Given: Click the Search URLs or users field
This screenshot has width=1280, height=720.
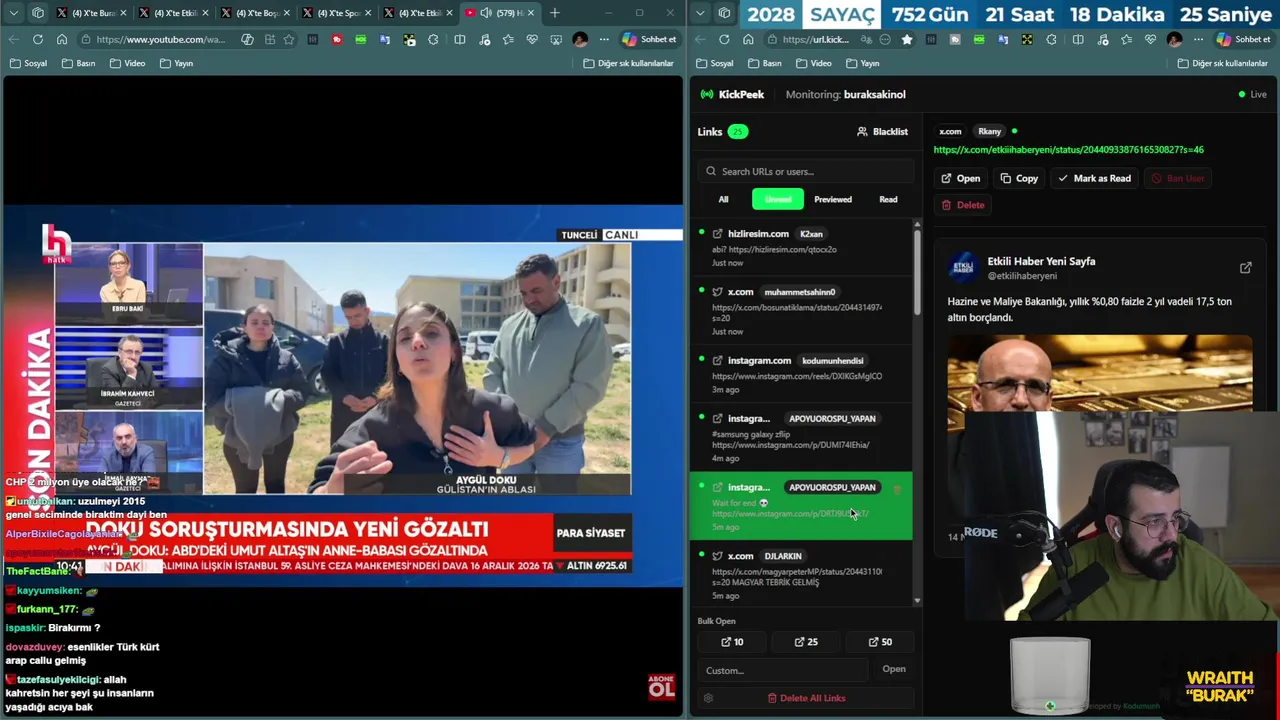Looking at the screenshot, I should pos(806,171).
